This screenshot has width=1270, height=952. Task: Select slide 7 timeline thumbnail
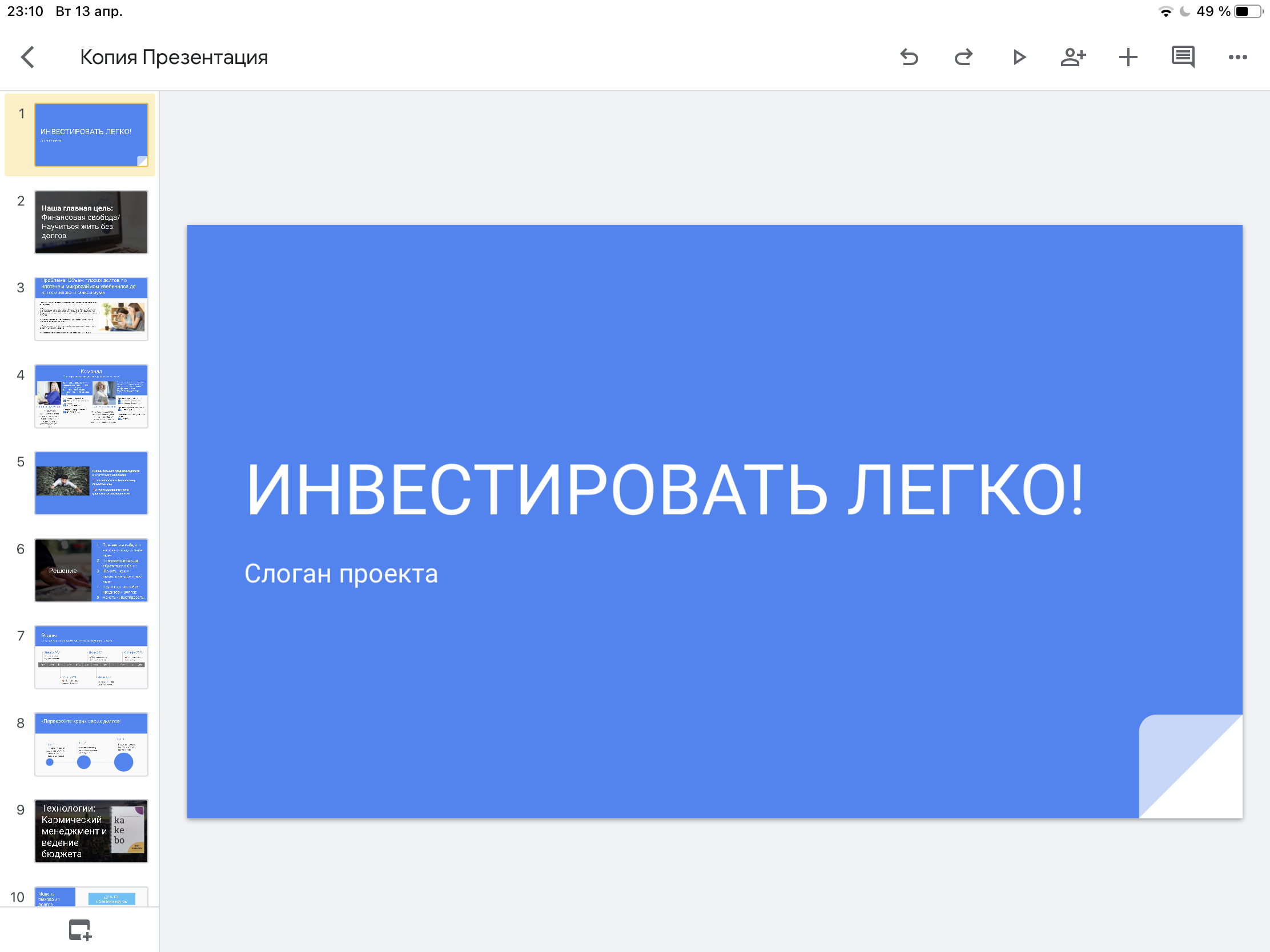(x=91, y=657)
